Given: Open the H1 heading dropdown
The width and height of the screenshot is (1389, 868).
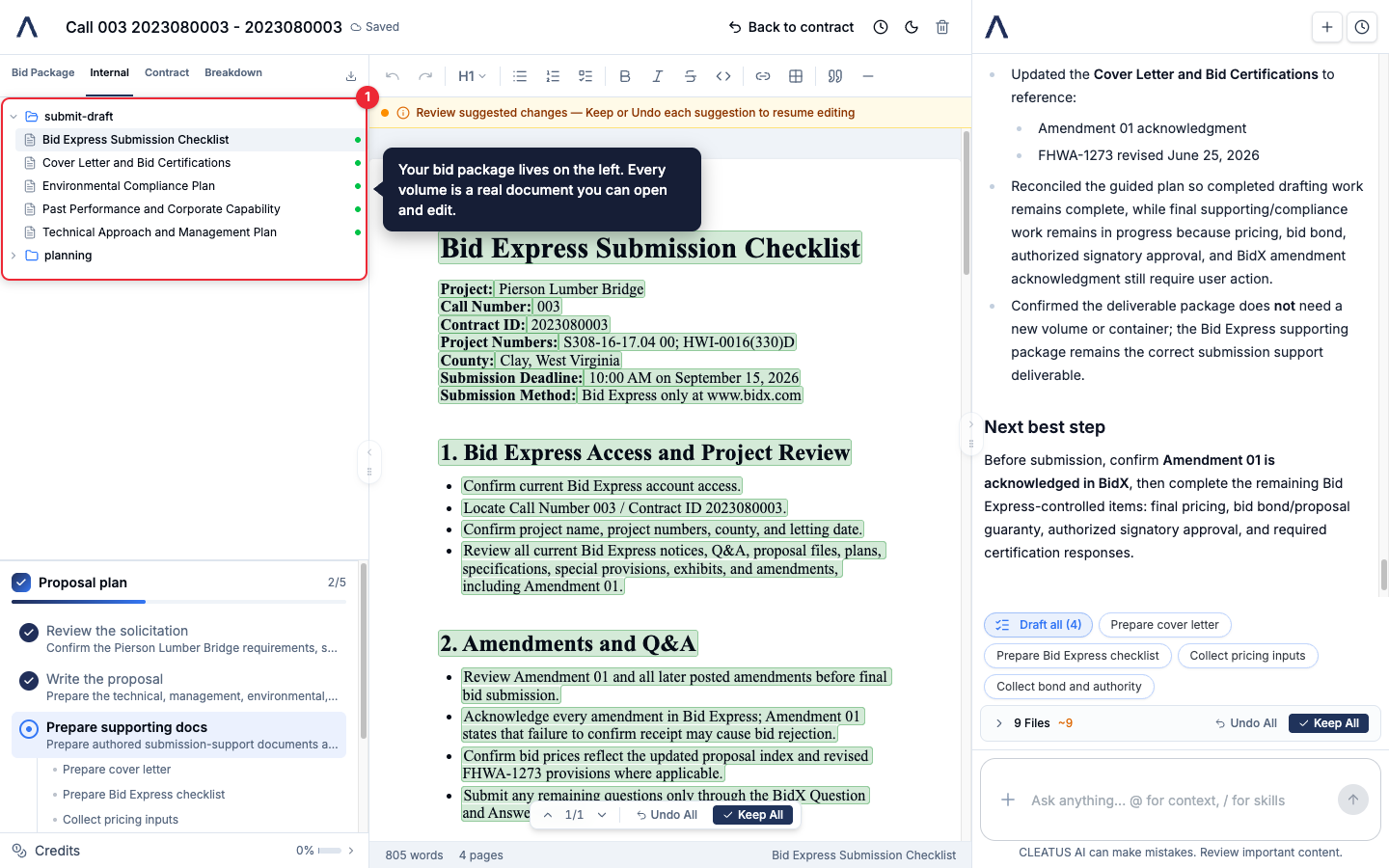Looking at the screenshot, I should click(x=473, y=76).
